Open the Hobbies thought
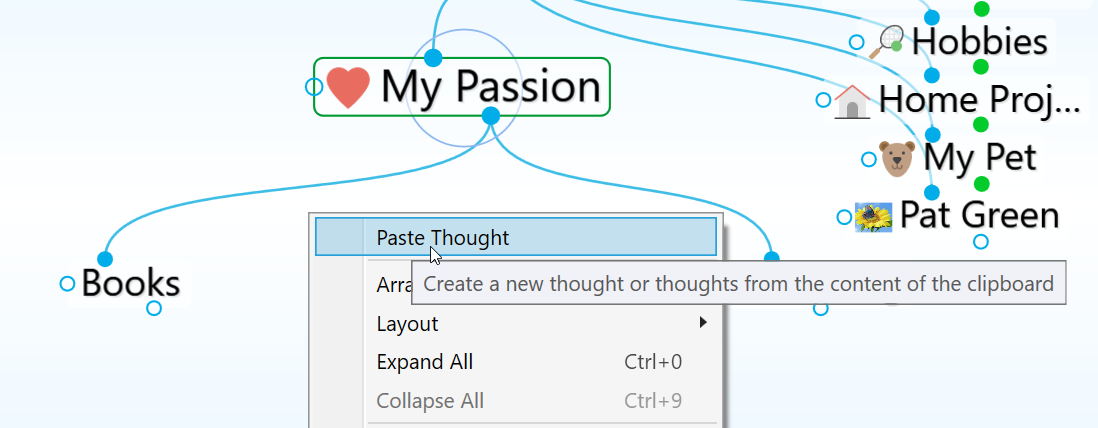This screenshot has height=428, width=1098. point(980,42)
